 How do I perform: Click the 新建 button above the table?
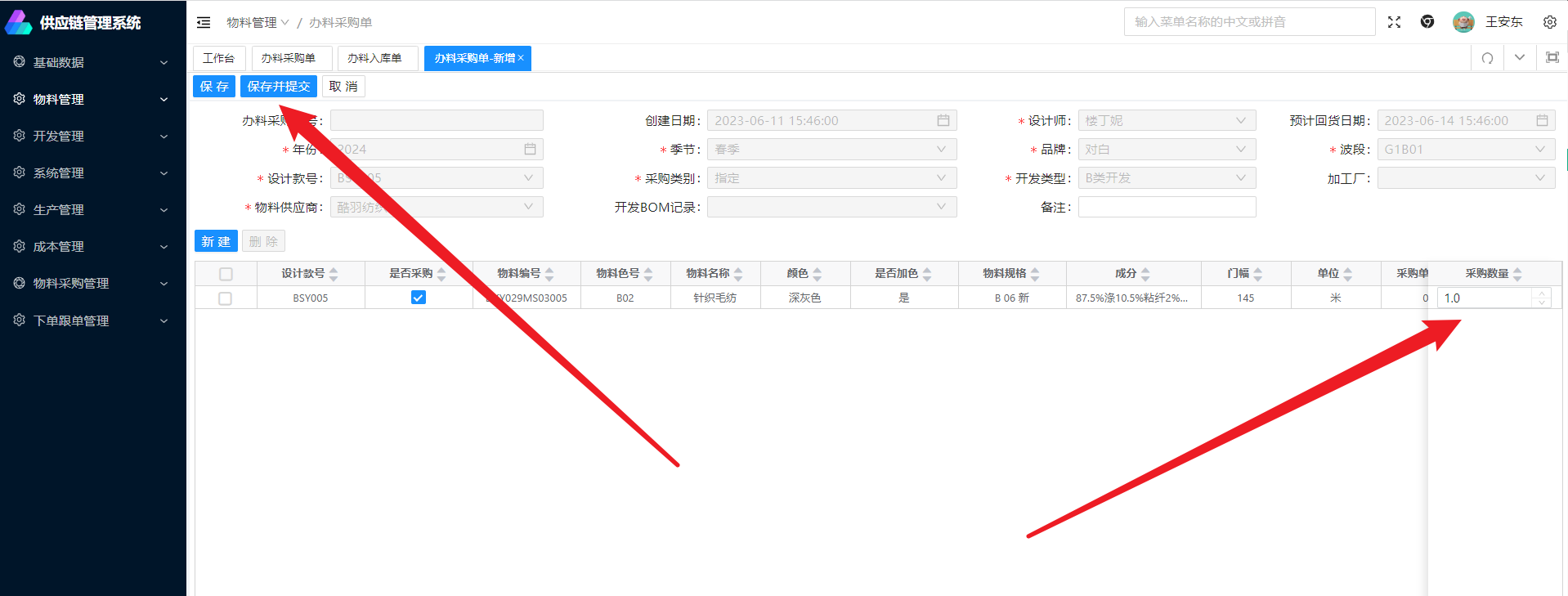pos(216,241)
